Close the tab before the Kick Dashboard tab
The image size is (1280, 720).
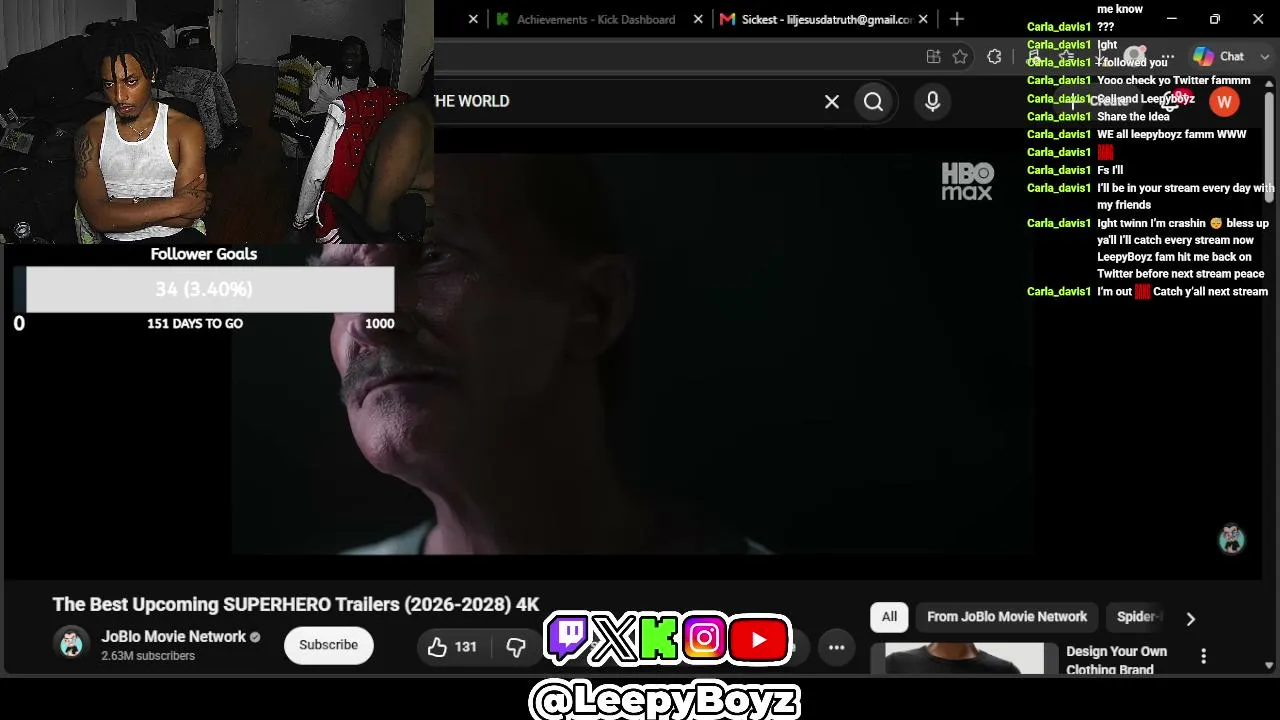(x=473, y=19)
